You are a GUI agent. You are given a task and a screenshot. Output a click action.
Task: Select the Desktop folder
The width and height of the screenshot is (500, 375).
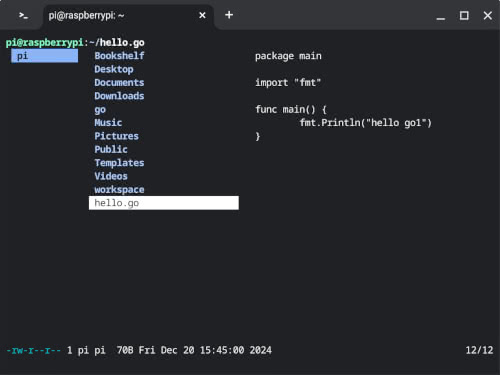[114, 69]
